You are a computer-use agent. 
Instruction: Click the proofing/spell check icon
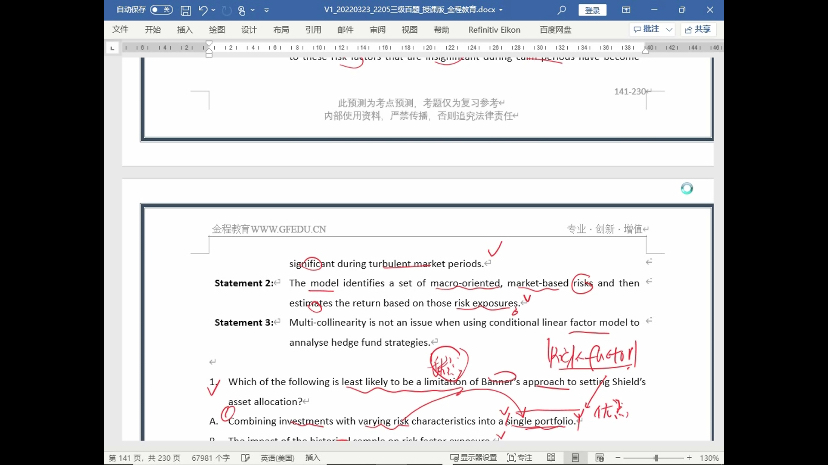[245, 458]
